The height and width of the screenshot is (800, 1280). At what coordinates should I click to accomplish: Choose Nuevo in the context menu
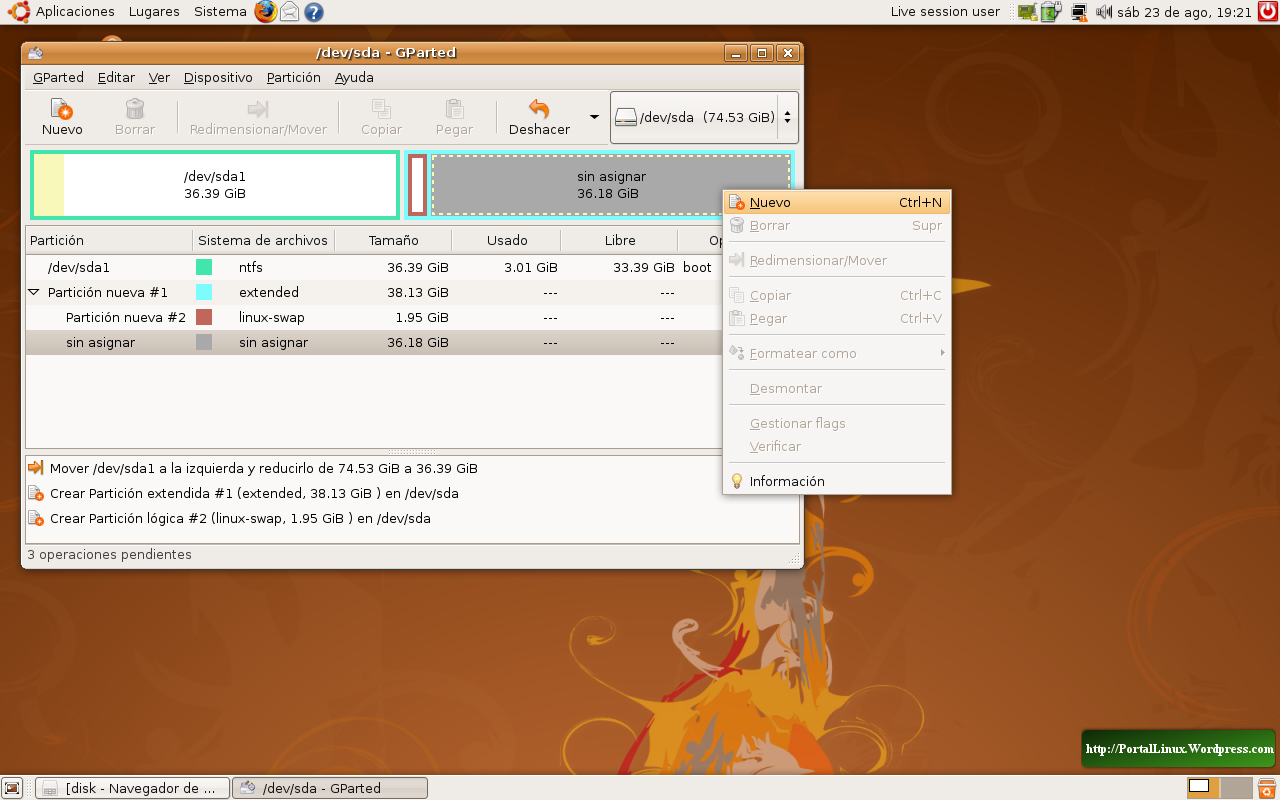tap(837, 203)
